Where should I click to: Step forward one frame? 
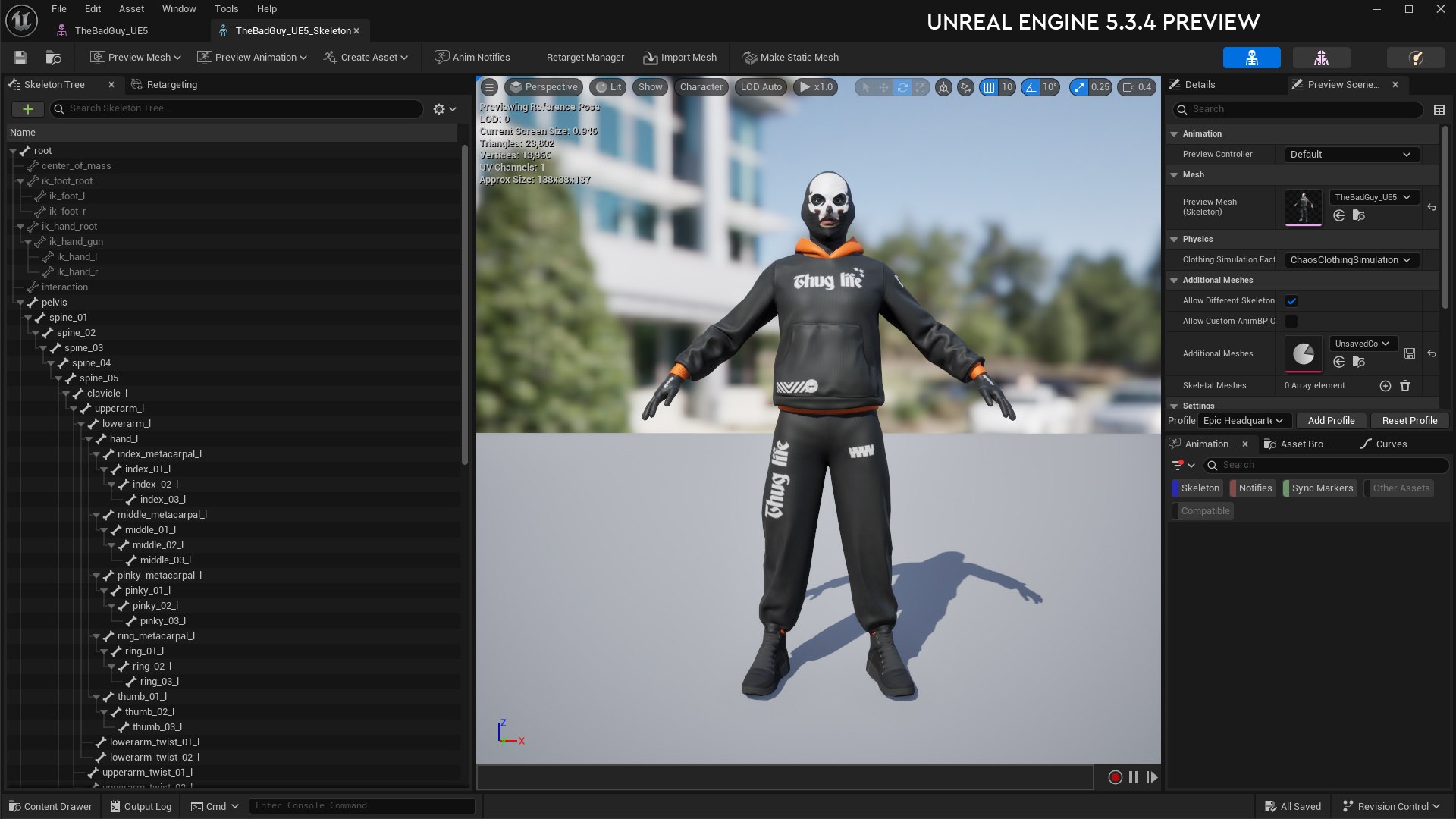[x=1152, y=777]
